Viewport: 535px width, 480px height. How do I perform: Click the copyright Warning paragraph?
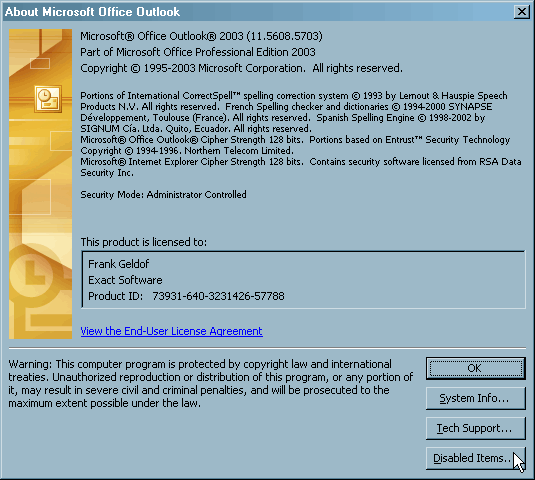[x=211, y=384]
